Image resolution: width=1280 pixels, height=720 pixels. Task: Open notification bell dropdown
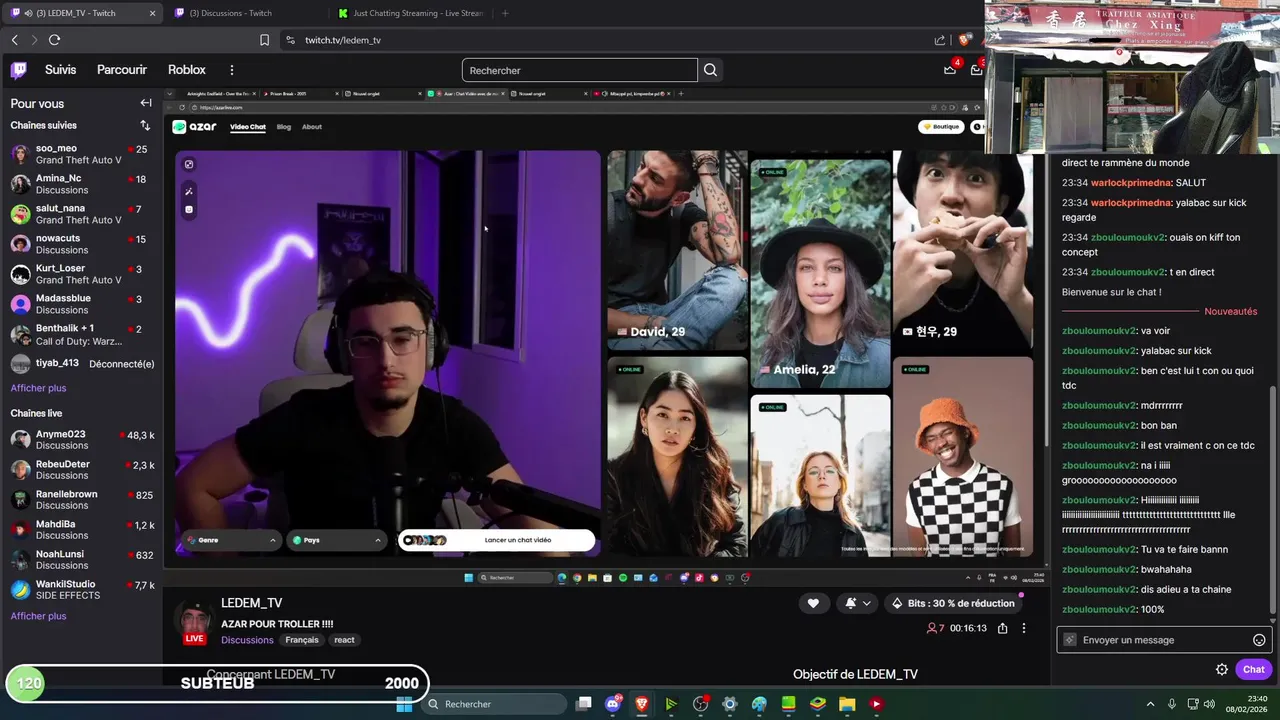[858, 603]
